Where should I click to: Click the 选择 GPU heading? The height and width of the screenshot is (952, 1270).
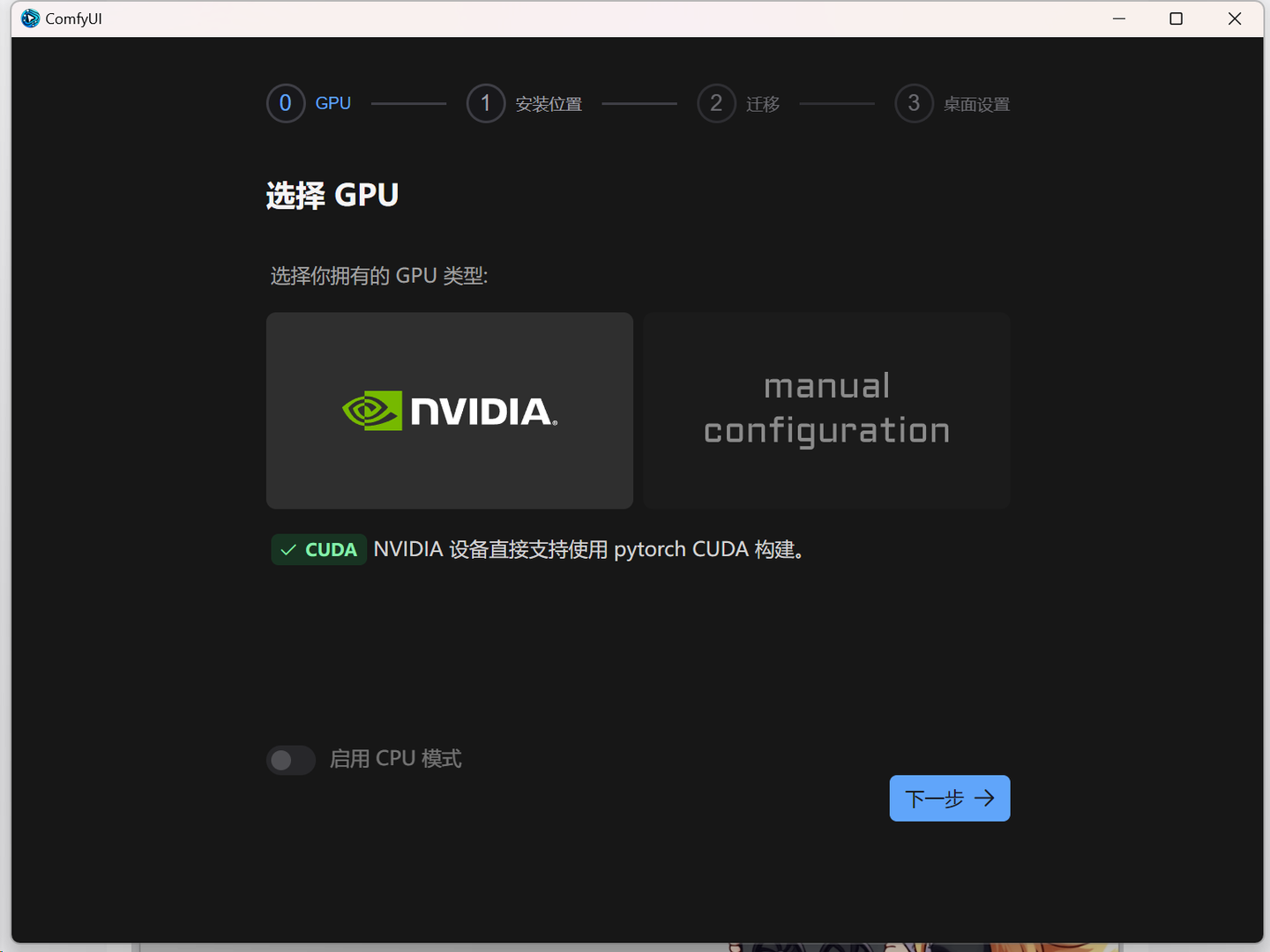(332, 195)
